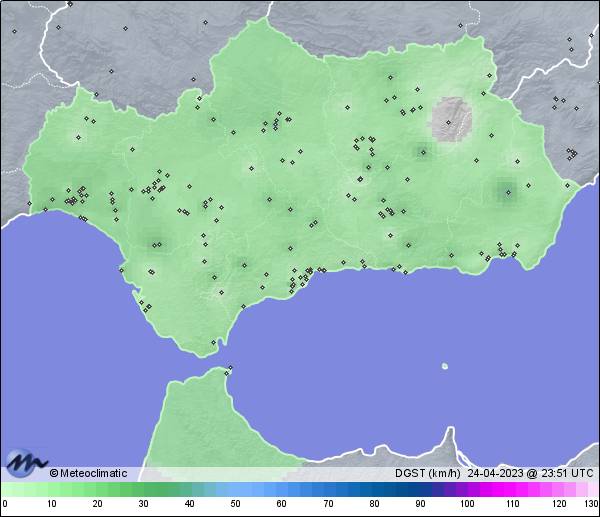Select the 130 scale label
This screenshot has width=600, height=517.
click(592, 503)
